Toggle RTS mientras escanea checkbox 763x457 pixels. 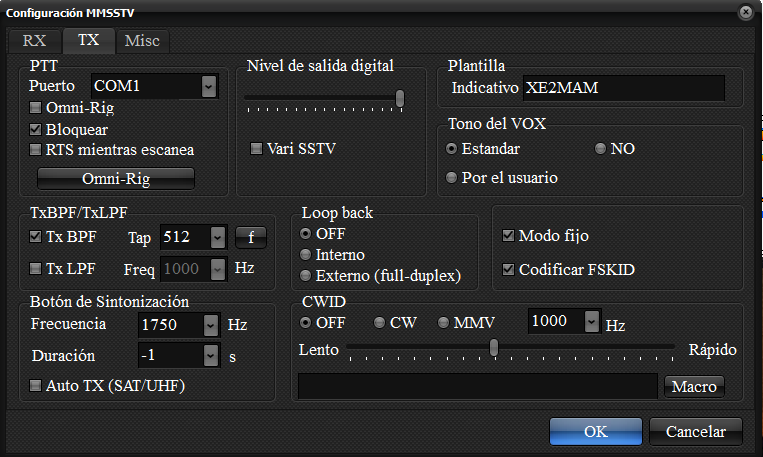(35, 149)
